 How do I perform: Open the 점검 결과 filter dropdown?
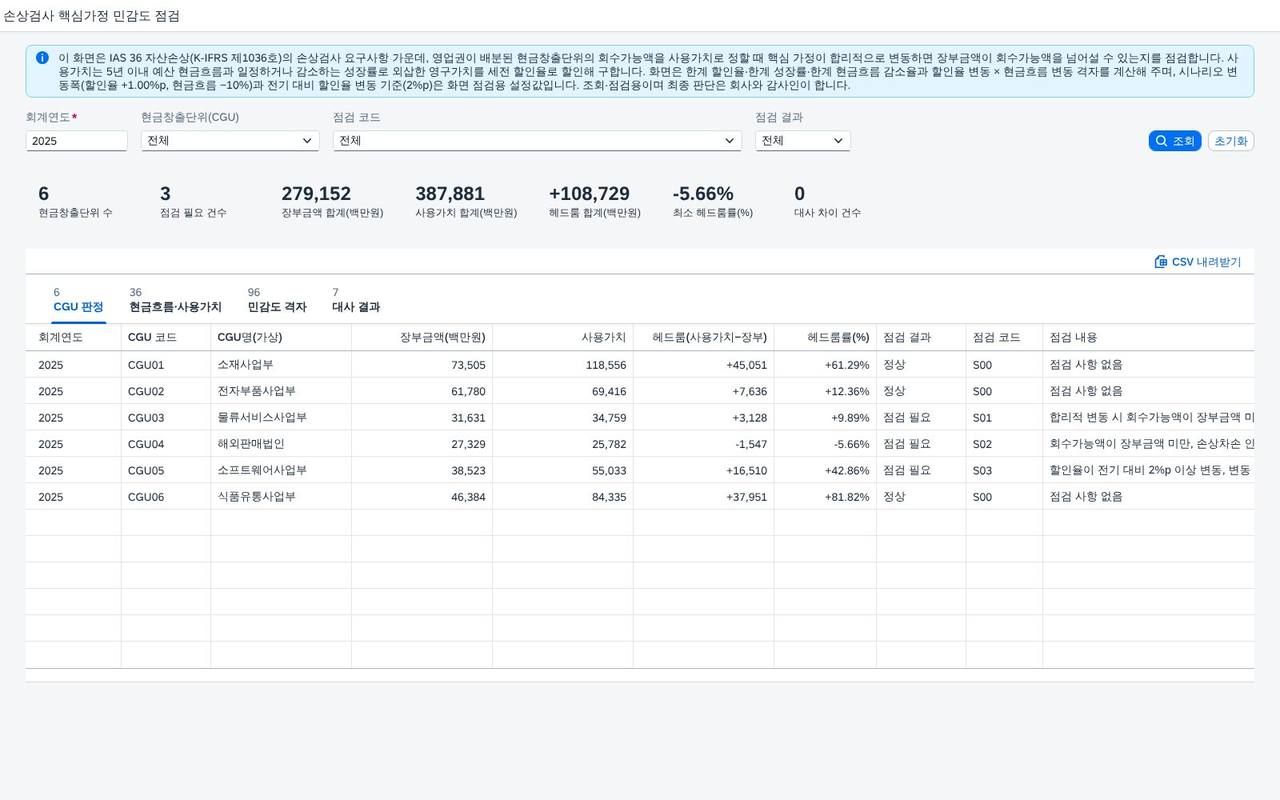click(x=803, y=141)
